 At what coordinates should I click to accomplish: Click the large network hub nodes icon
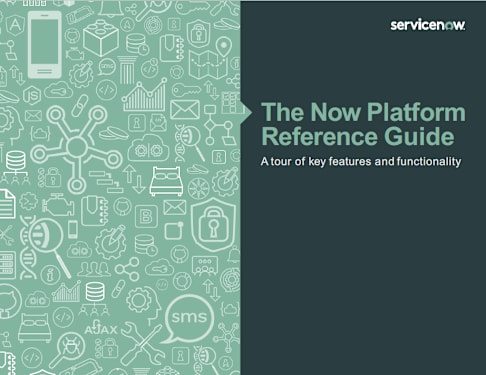point(76,149)
